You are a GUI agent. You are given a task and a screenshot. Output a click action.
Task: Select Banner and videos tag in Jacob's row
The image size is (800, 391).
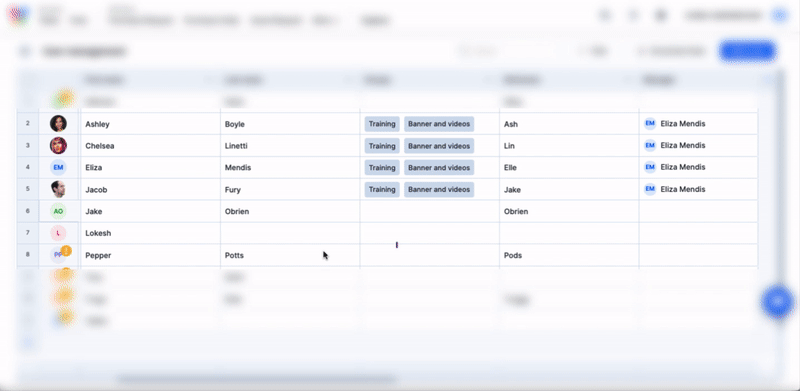pyautogui.click(x=439, y=189)
